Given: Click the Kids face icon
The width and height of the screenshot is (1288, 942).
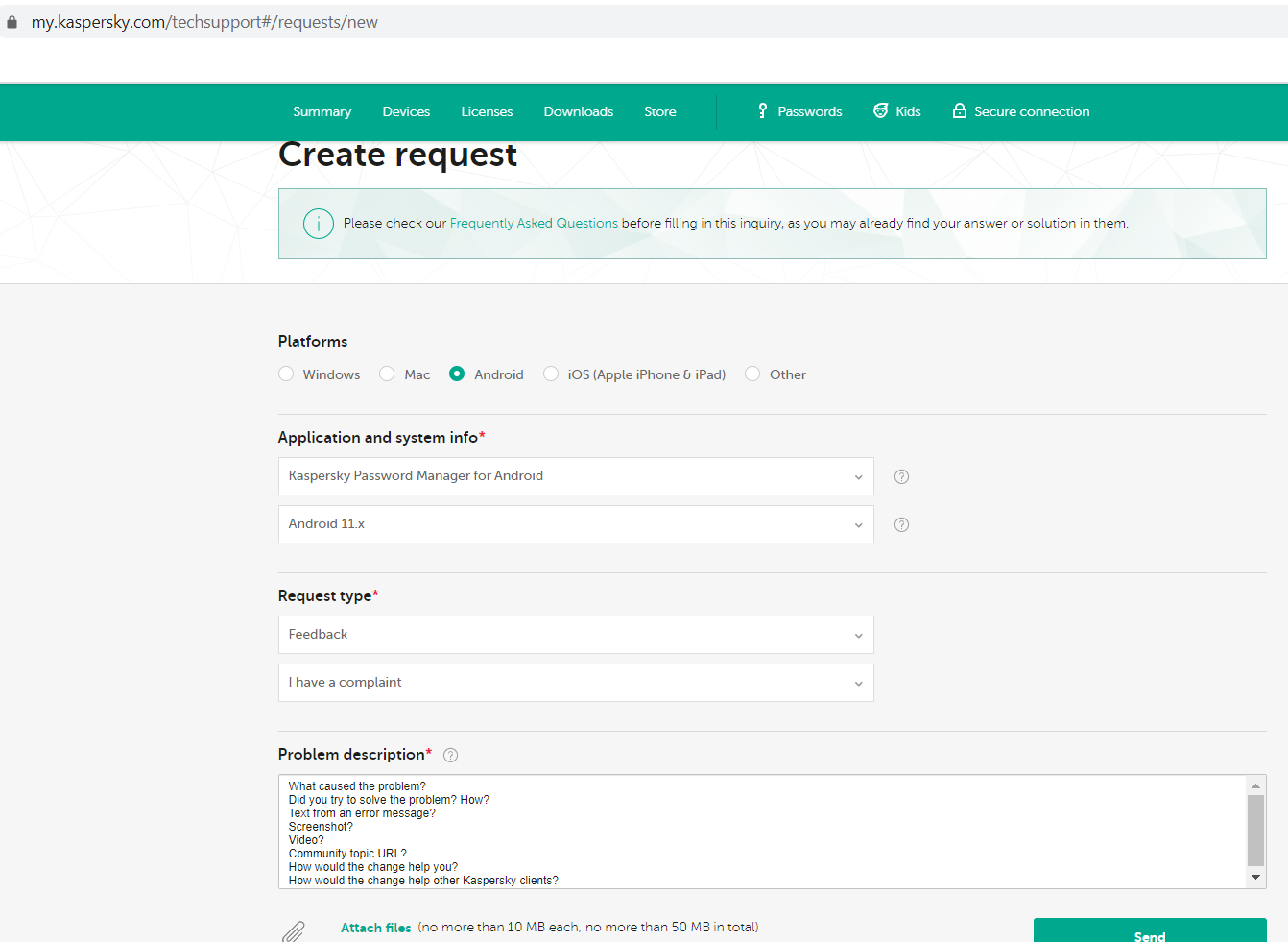Looking at the screenshot, I should [x=880, y=111].
